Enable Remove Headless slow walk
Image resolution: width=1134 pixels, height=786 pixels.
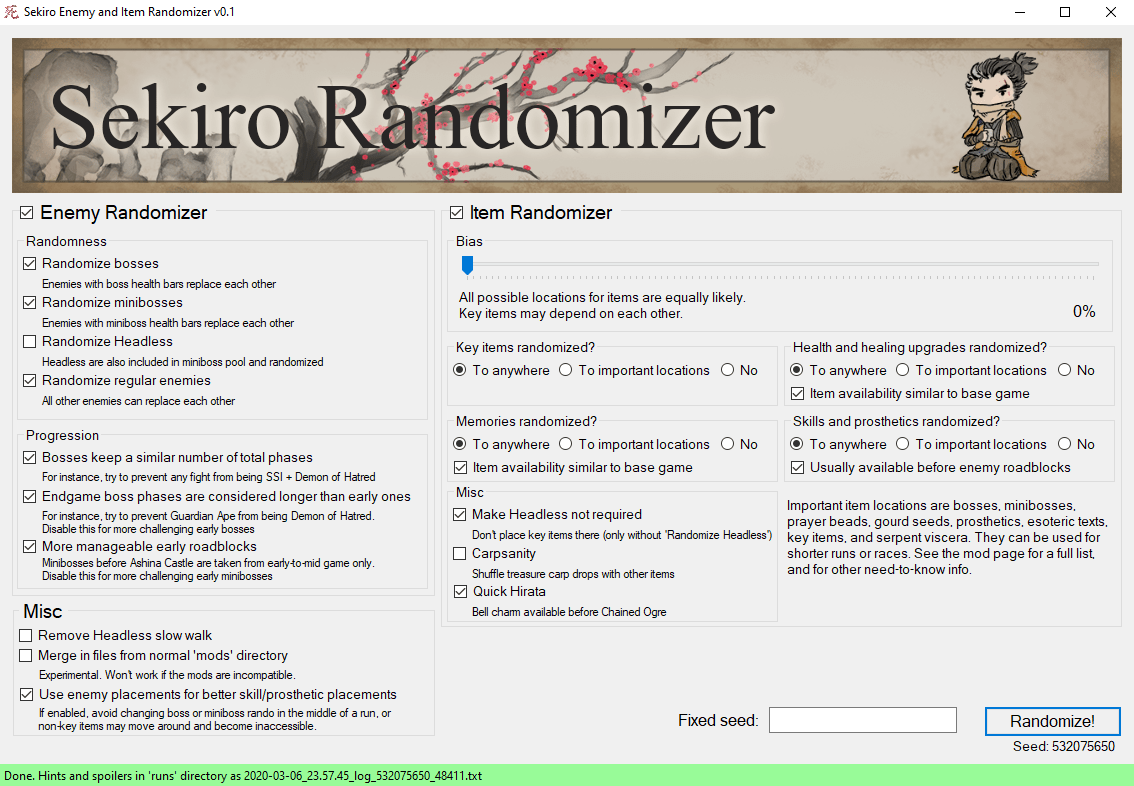[26, 636]
